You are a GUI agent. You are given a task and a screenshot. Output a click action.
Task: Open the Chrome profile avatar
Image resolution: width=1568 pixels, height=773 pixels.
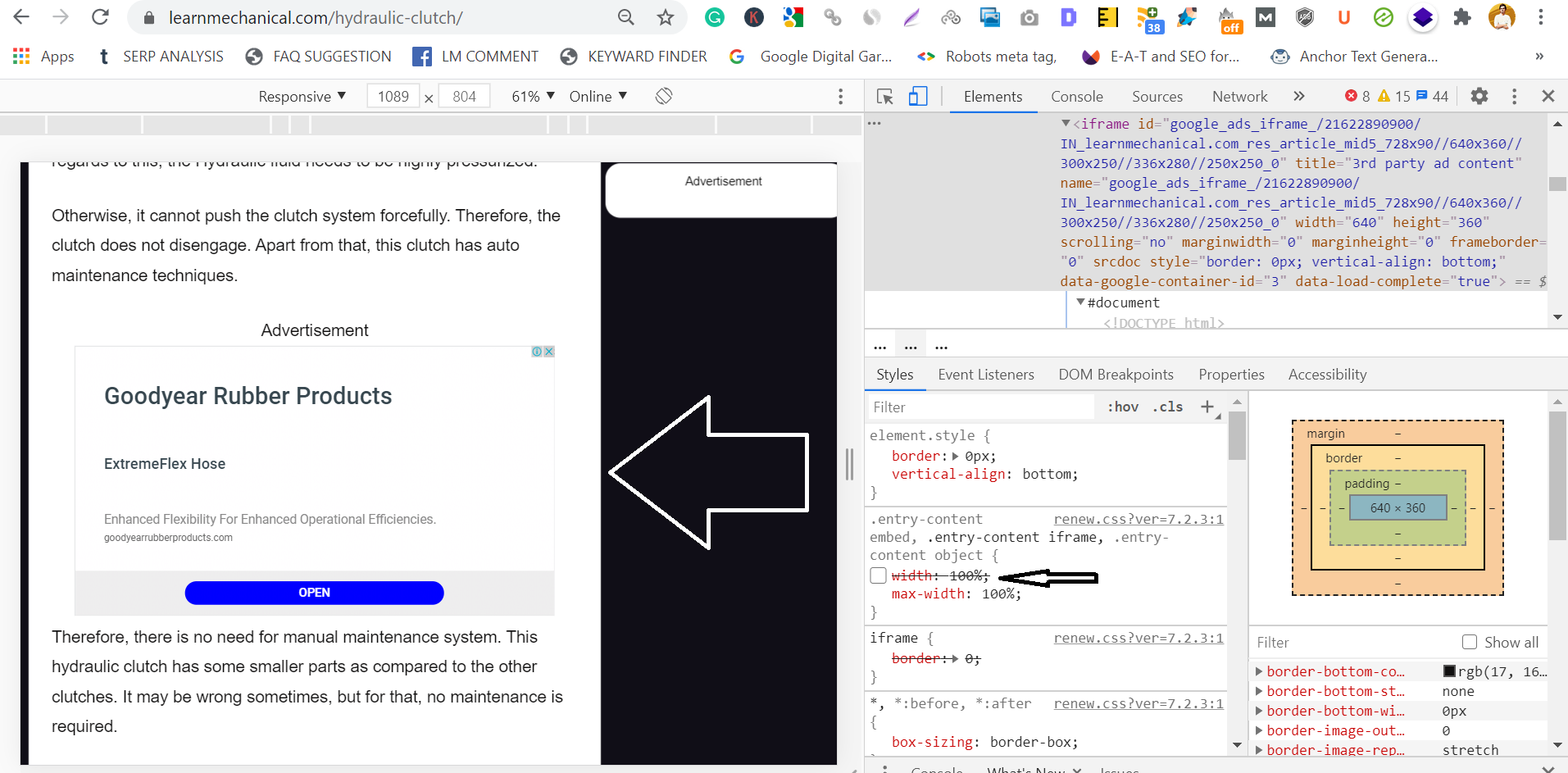pyautogui.click(x=1502, y=17)
